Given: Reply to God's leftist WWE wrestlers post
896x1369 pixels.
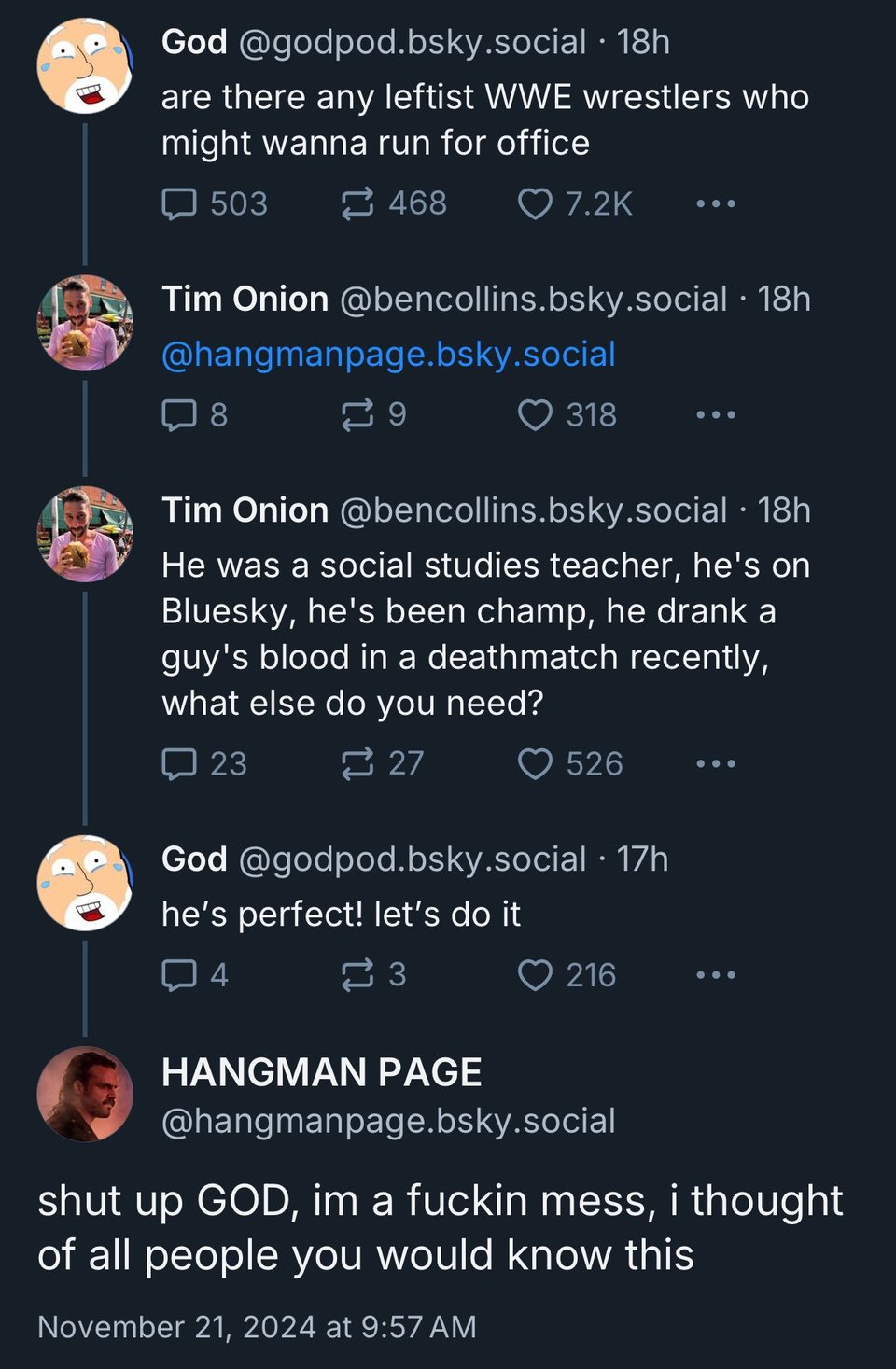Looking at the screenshot, I should [179, 203].
